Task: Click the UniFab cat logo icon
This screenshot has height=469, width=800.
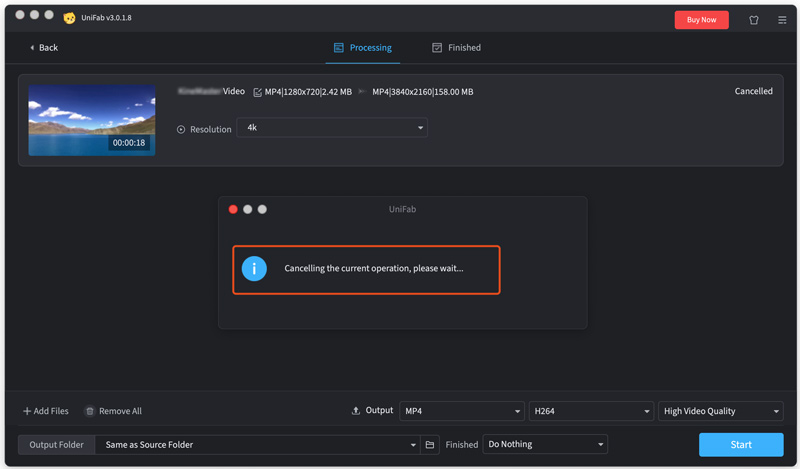Action: pos(69,18)
